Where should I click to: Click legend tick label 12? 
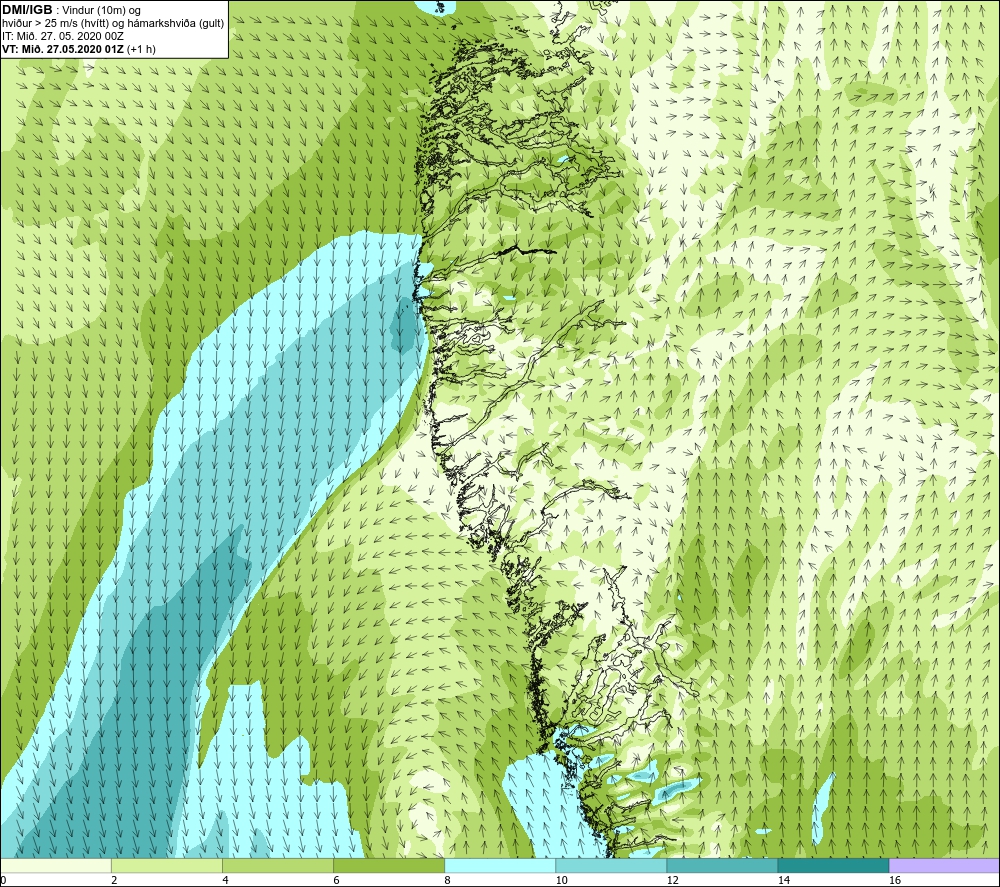coord(672,880)
